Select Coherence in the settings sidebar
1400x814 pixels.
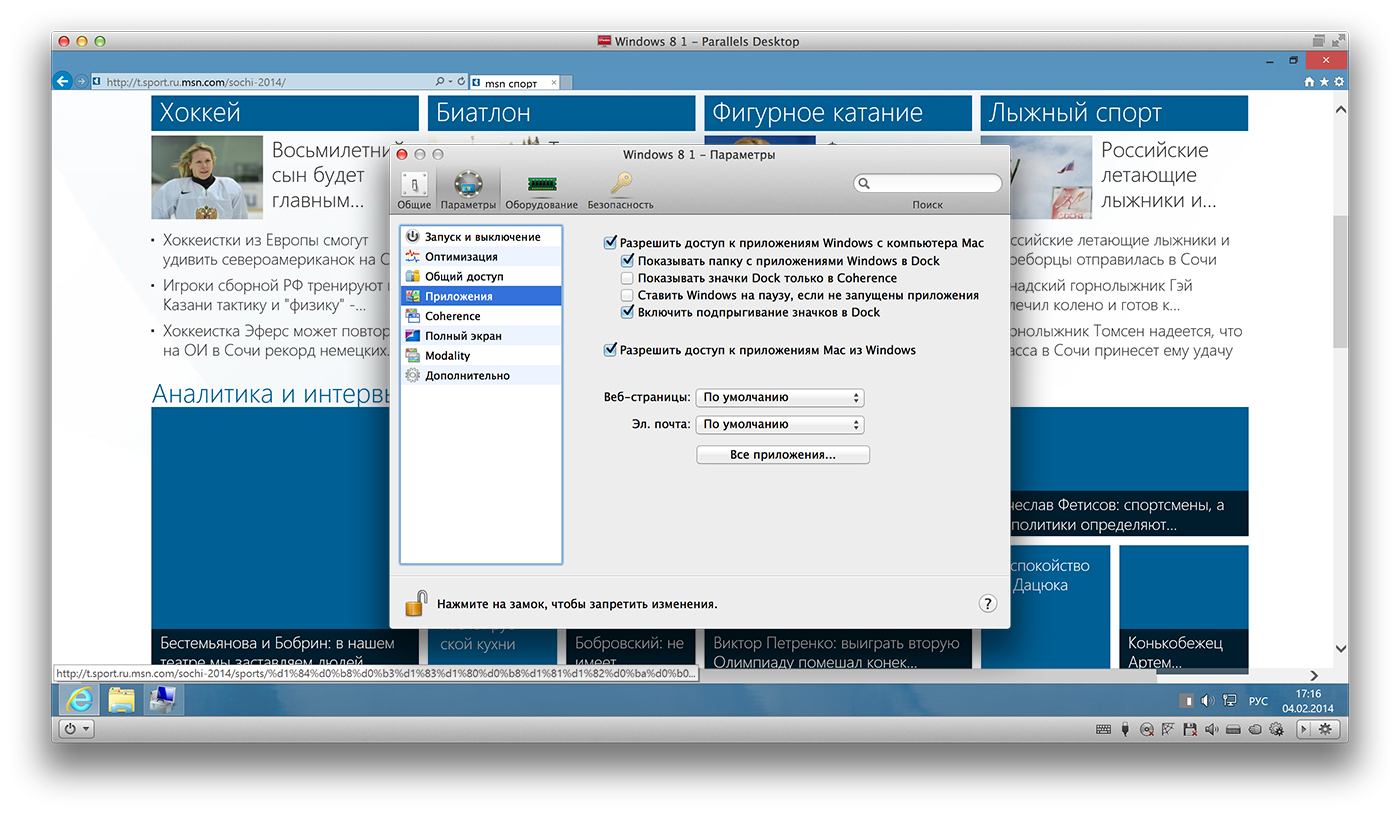[452, 316]
